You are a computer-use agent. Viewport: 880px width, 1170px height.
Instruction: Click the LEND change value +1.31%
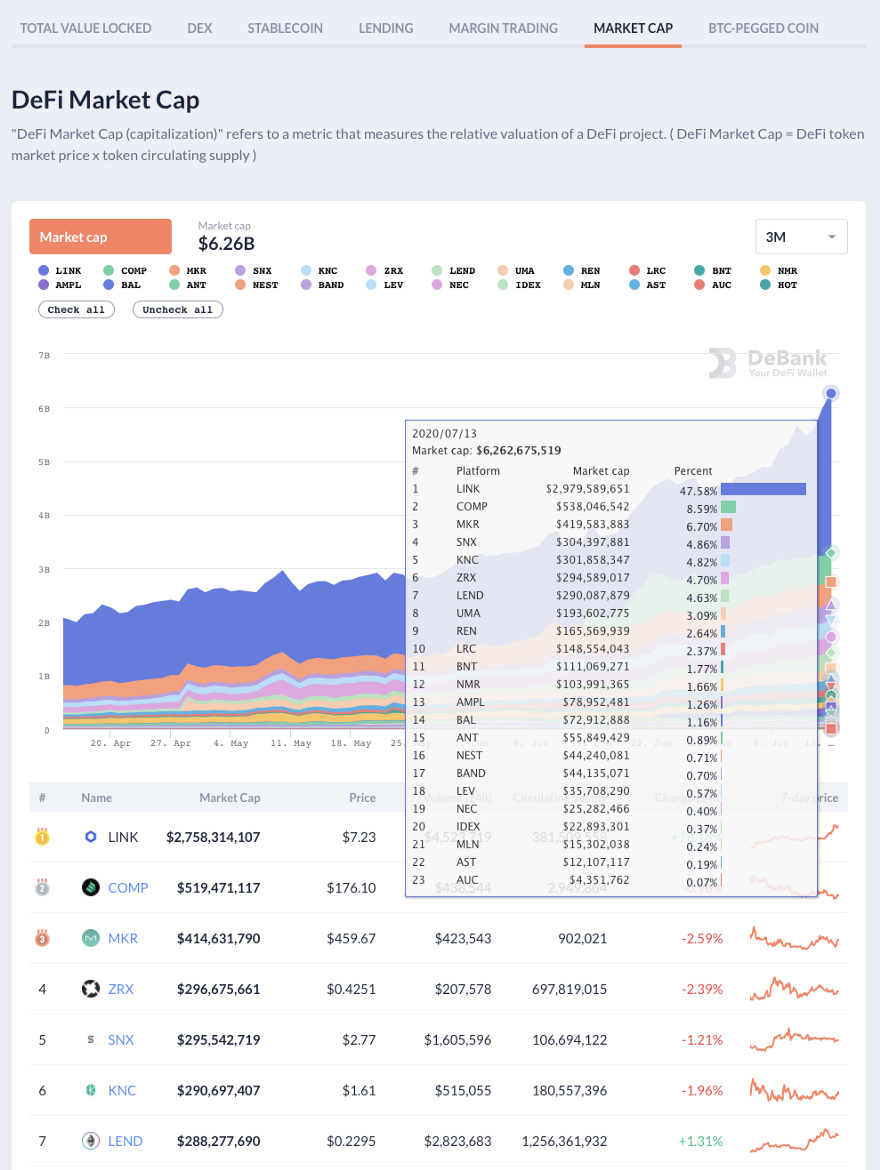[701, 1141]
